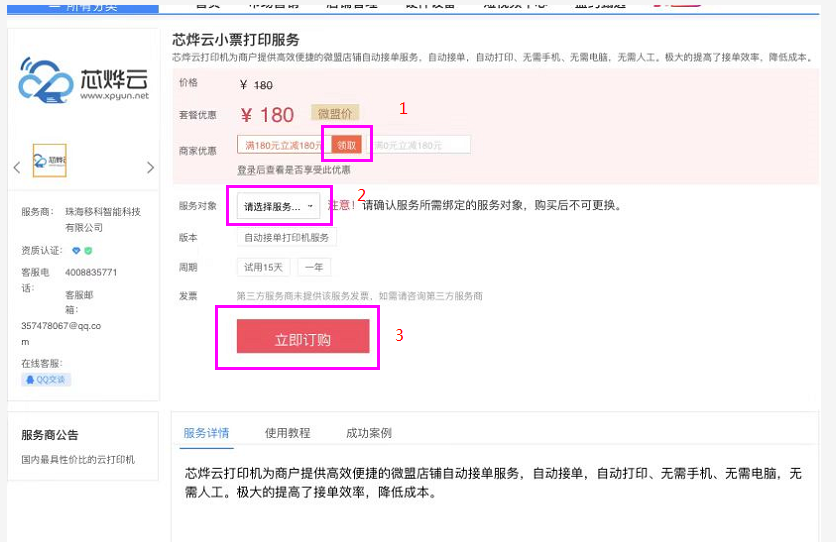
Task: Show previous product thumbnail with left arrow
Action: point(17,167)
